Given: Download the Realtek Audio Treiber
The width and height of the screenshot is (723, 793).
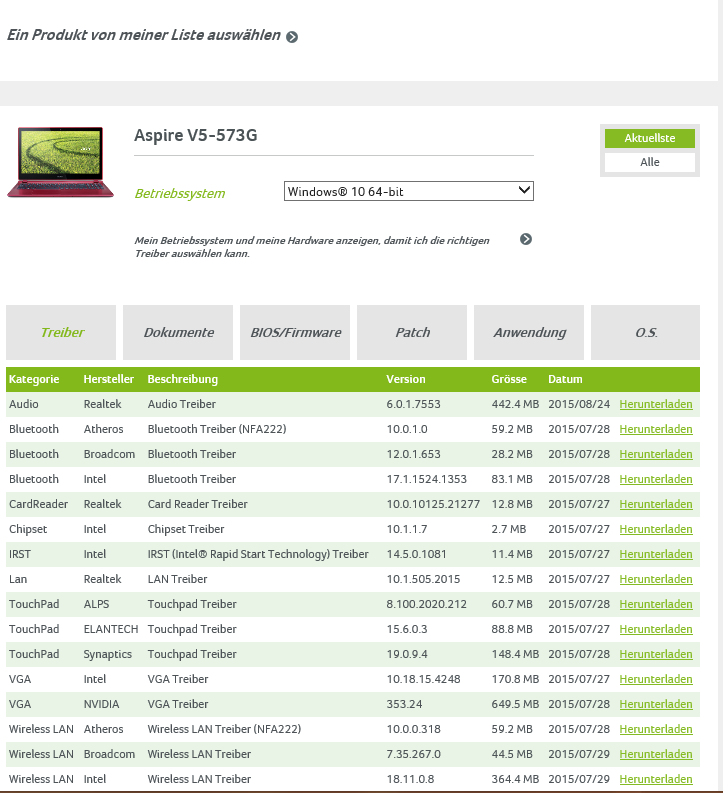Looking at the screenshot, I should [x=656, y=404].
